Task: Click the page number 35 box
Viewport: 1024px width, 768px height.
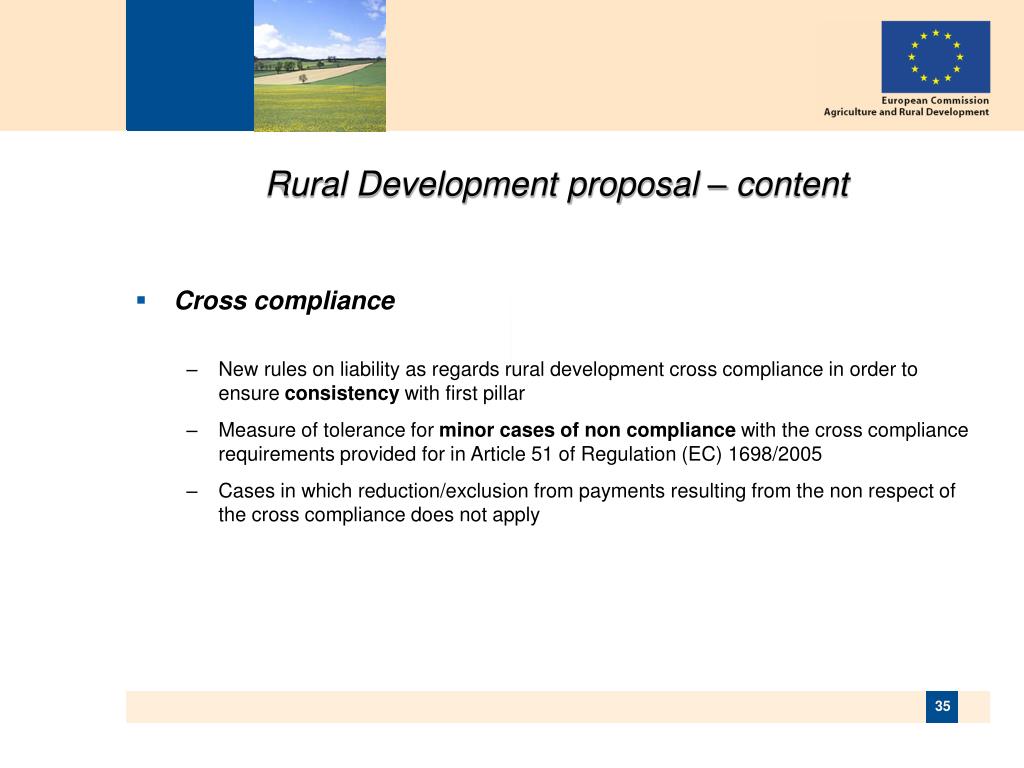Action: pos(942,707)
